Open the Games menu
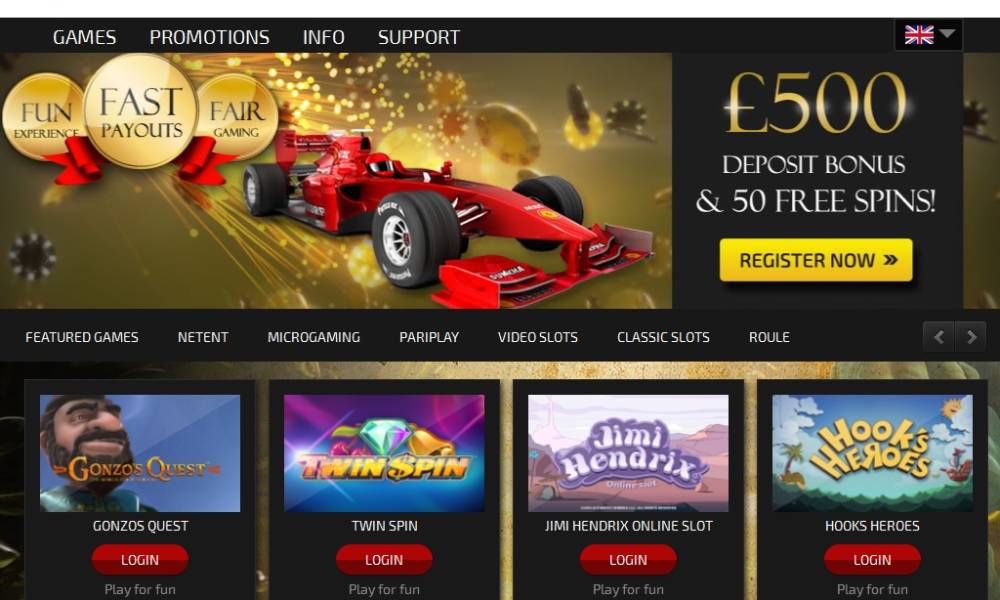The width and height of the screenshot is (1000, 600). 84,37
